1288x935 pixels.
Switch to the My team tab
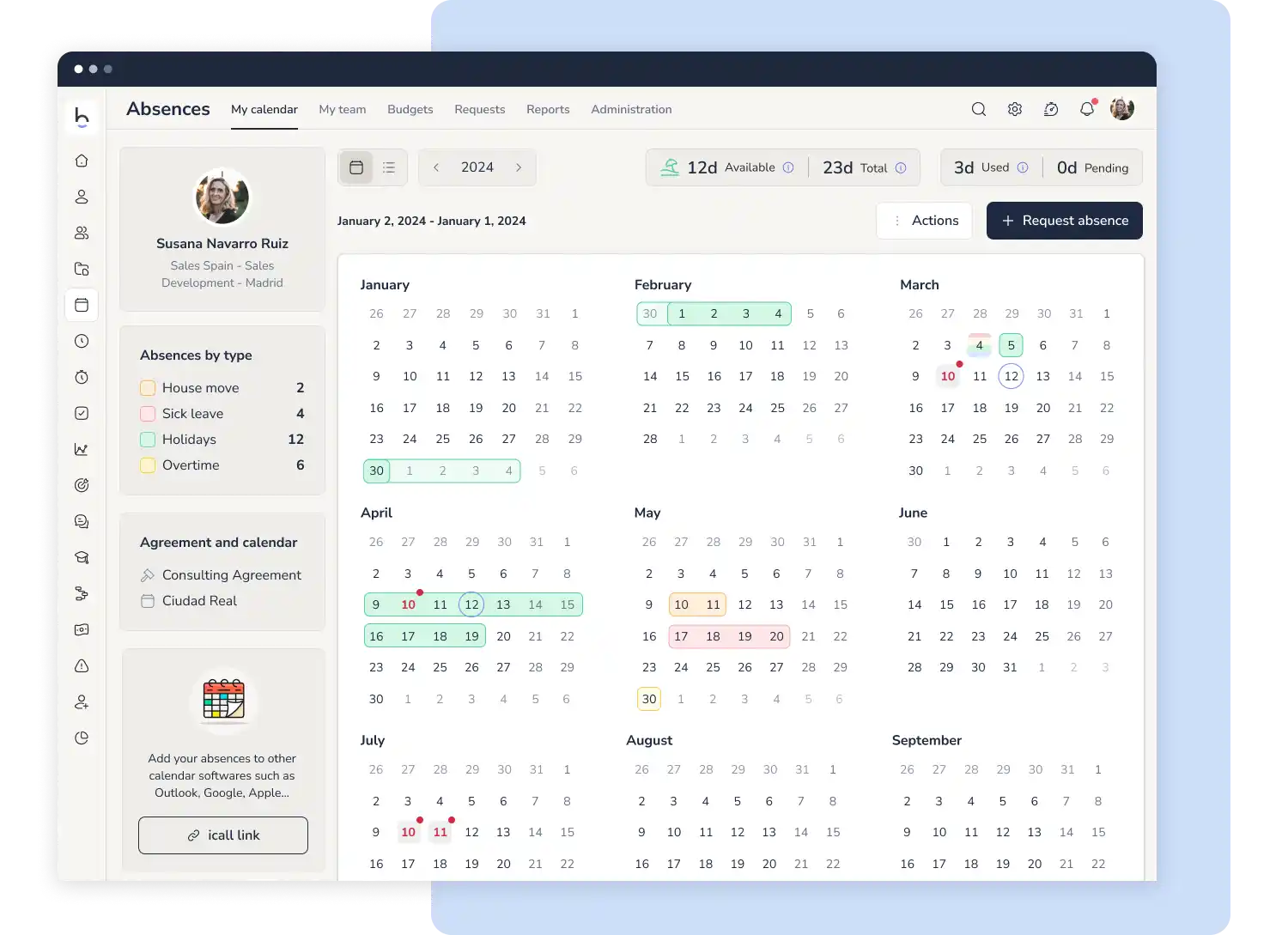coord(343,109)
